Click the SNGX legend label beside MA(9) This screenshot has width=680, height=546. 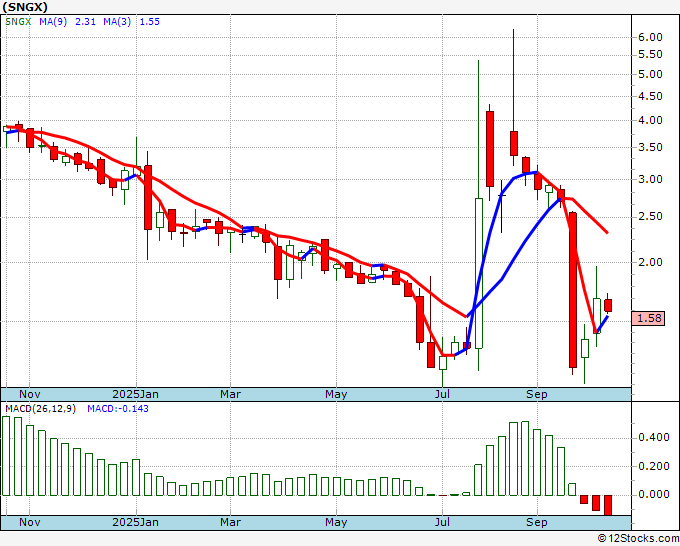click(x=19, y=21)
